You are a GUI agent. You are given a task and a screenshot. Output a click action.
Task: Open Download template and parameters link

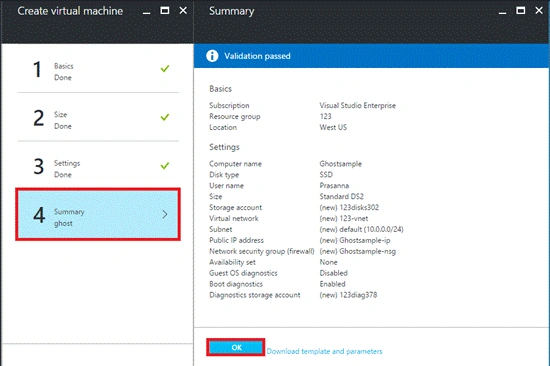pos(324,351)
